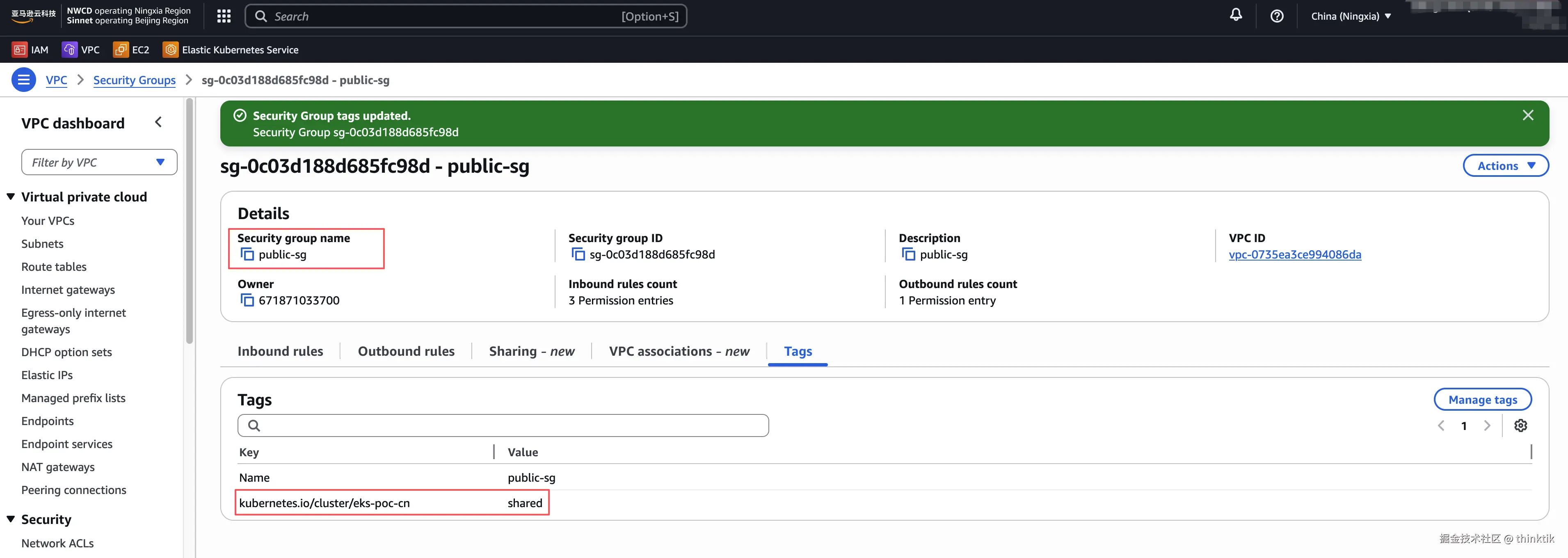Image resolution: width=1568 pixels, height=558 pixels.
Task: Toggle the hamburger navigation menu
Action: (24, 80)
